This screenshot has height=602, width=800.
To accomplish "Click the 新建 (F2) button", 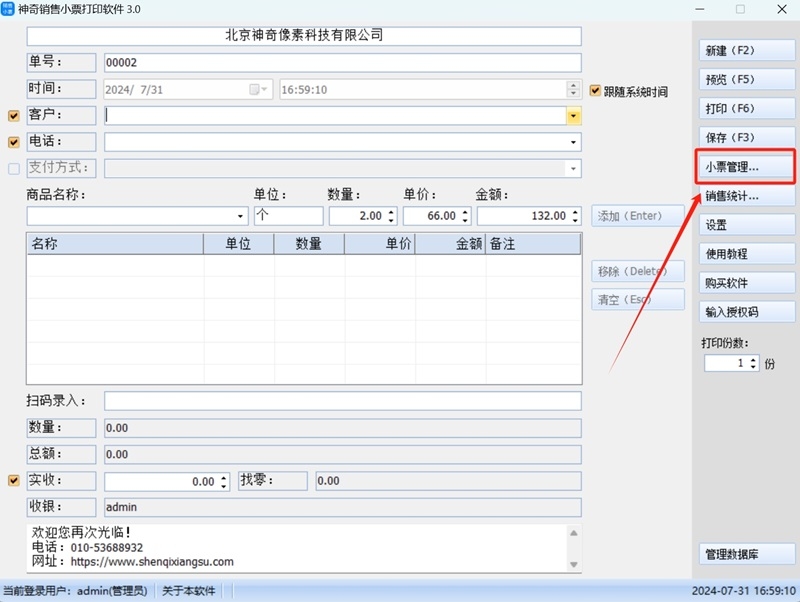I will coord(747,51).
